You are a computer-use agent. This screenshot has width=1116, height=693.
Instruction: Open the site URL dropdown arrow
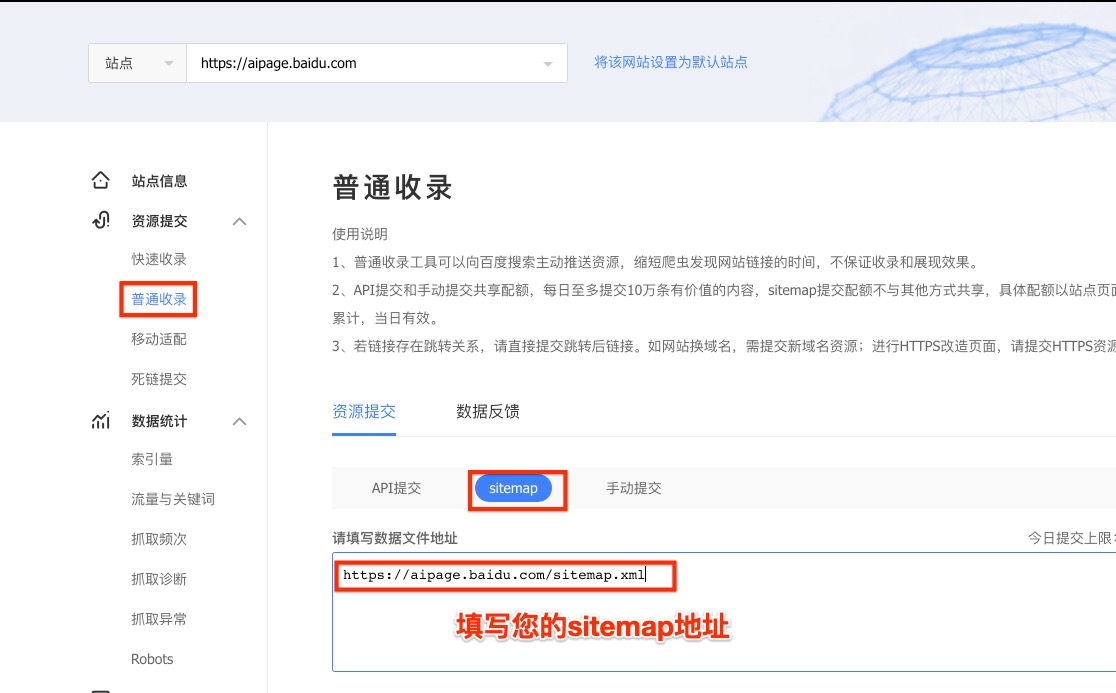(548, 64)
